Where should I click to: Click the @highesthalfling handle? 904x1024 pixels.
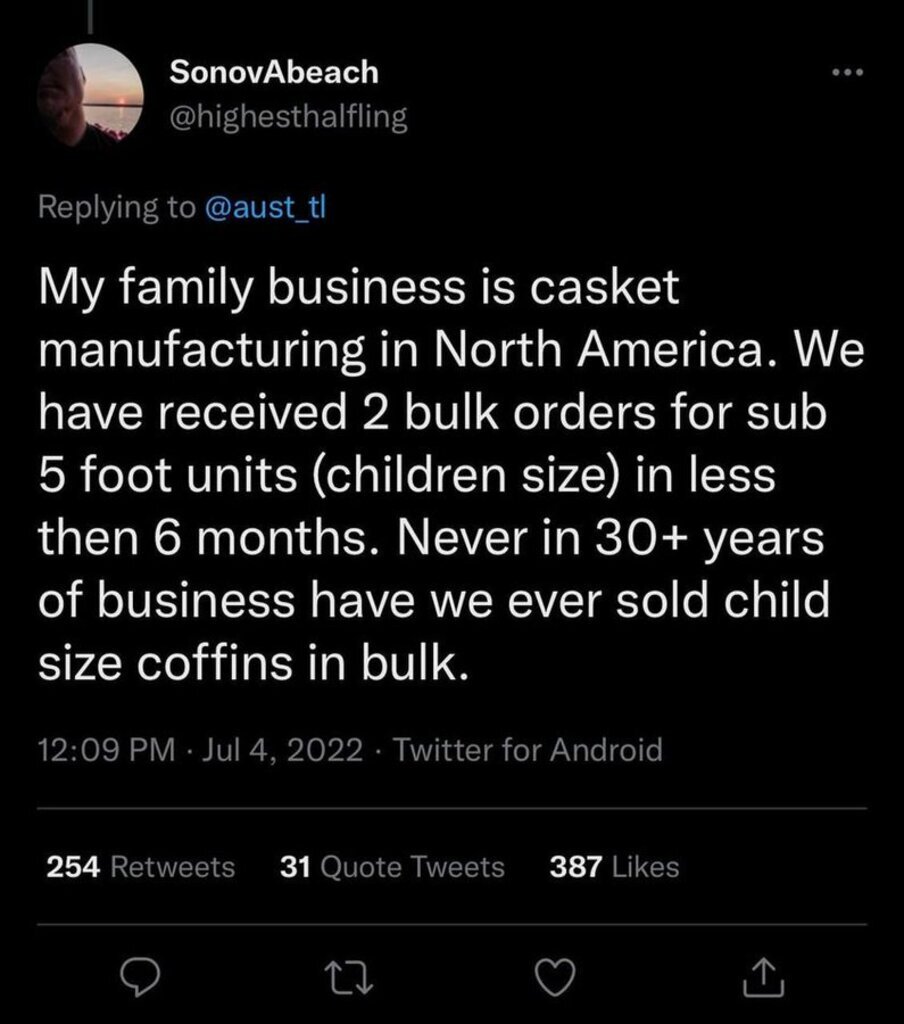tap(288, 117)
